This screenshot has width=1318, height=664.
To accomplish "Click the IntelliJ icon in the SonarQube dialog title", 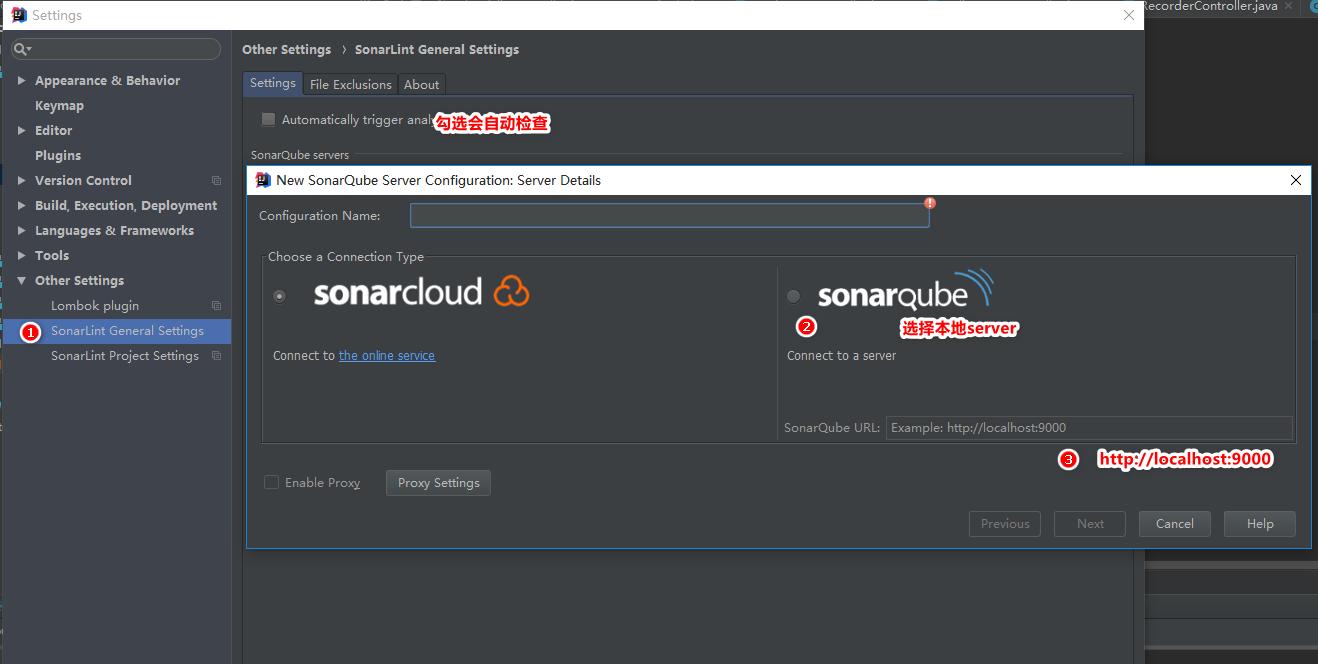I will point(263,180).
